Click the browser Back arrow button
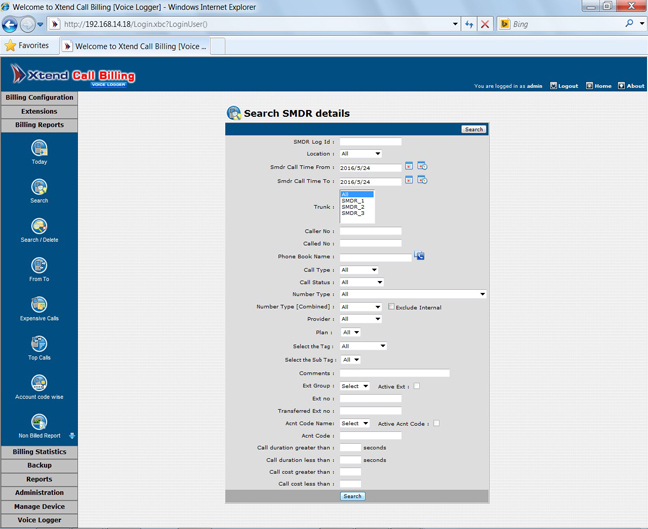The height and width of the screenshot is (529, 648). point(10,24)
